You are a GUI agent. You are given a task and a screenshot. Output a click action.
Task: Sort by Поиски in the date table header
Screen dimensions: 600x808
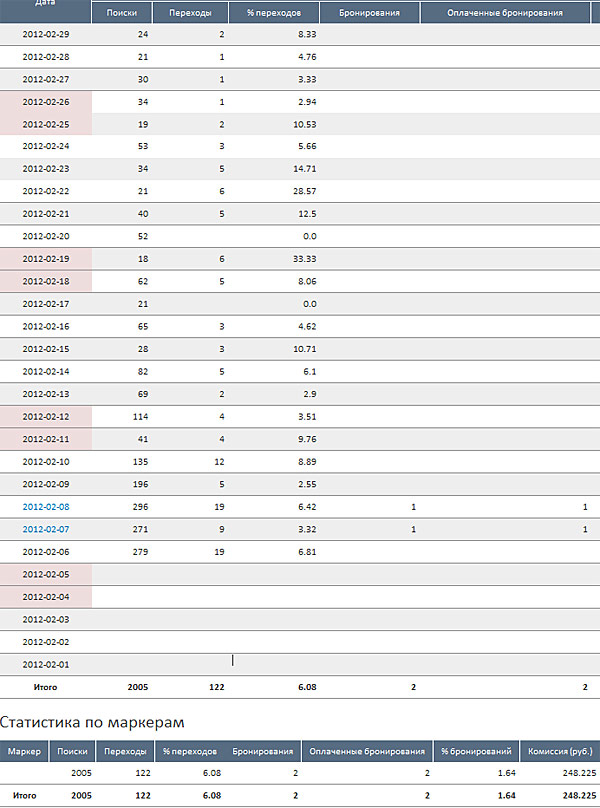pos(121,13)
